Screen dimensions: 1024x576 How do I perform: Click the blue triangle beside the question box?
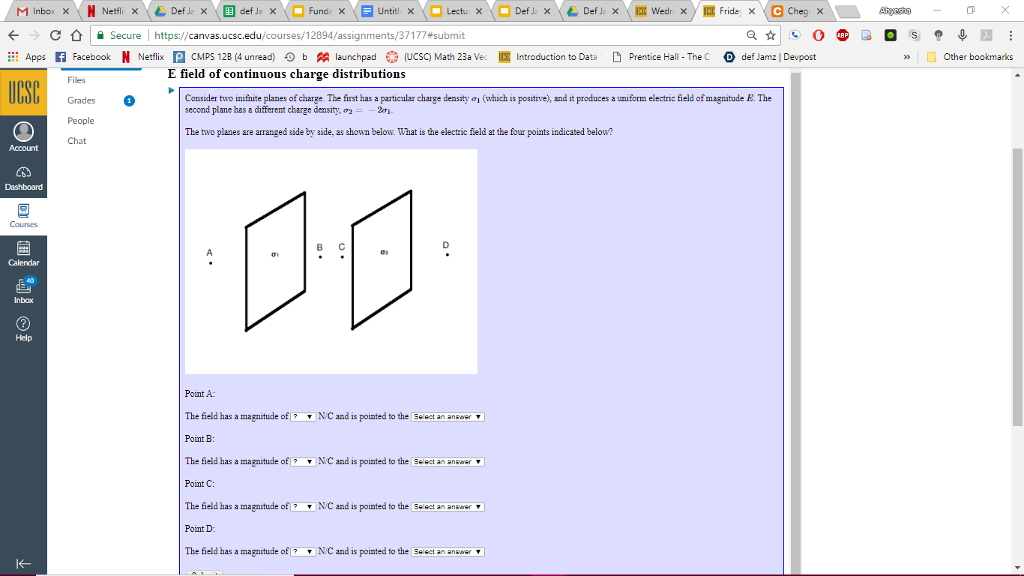click(x=172, y=90)
